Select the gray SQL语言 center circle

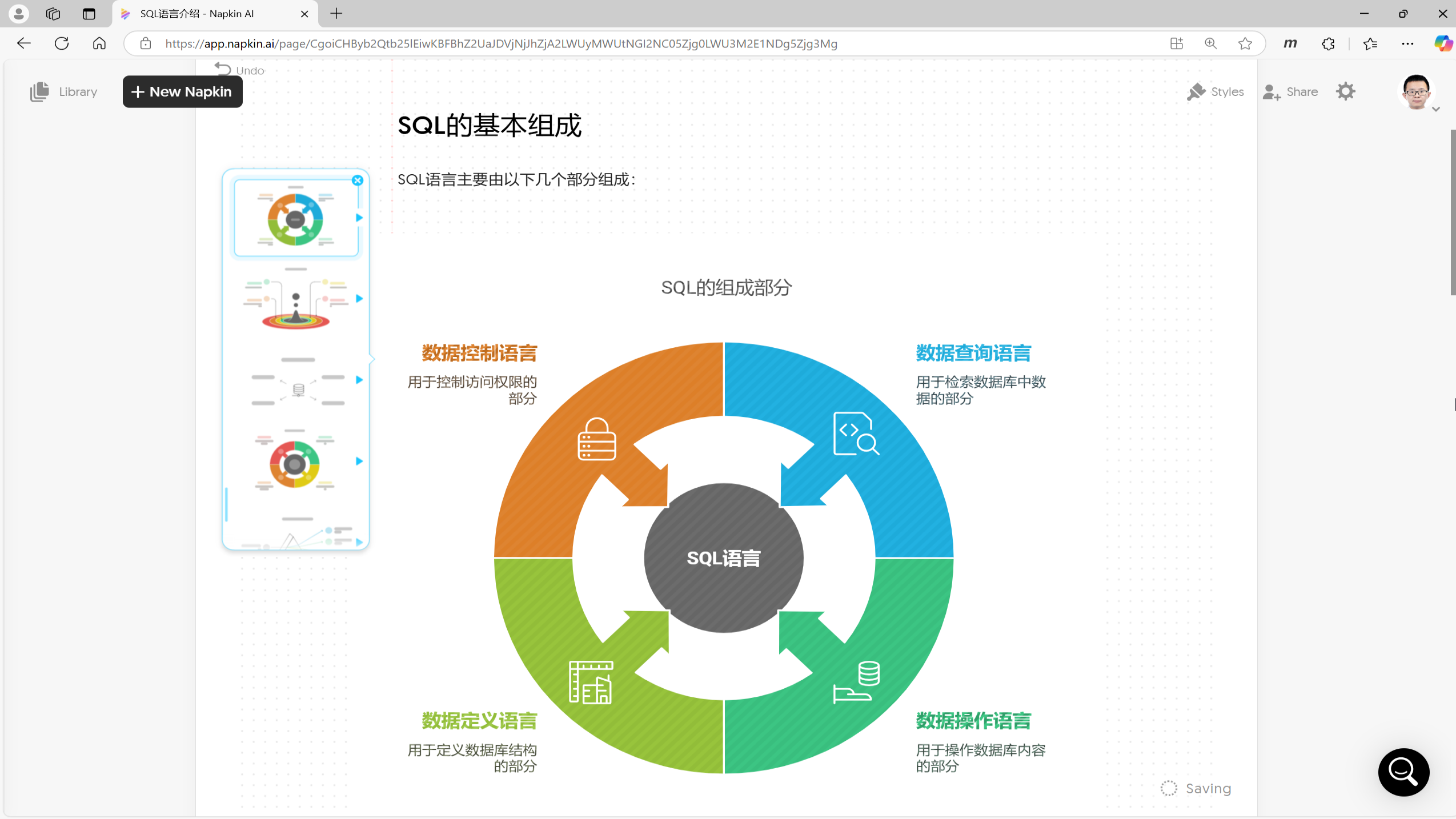coord(723,557)
